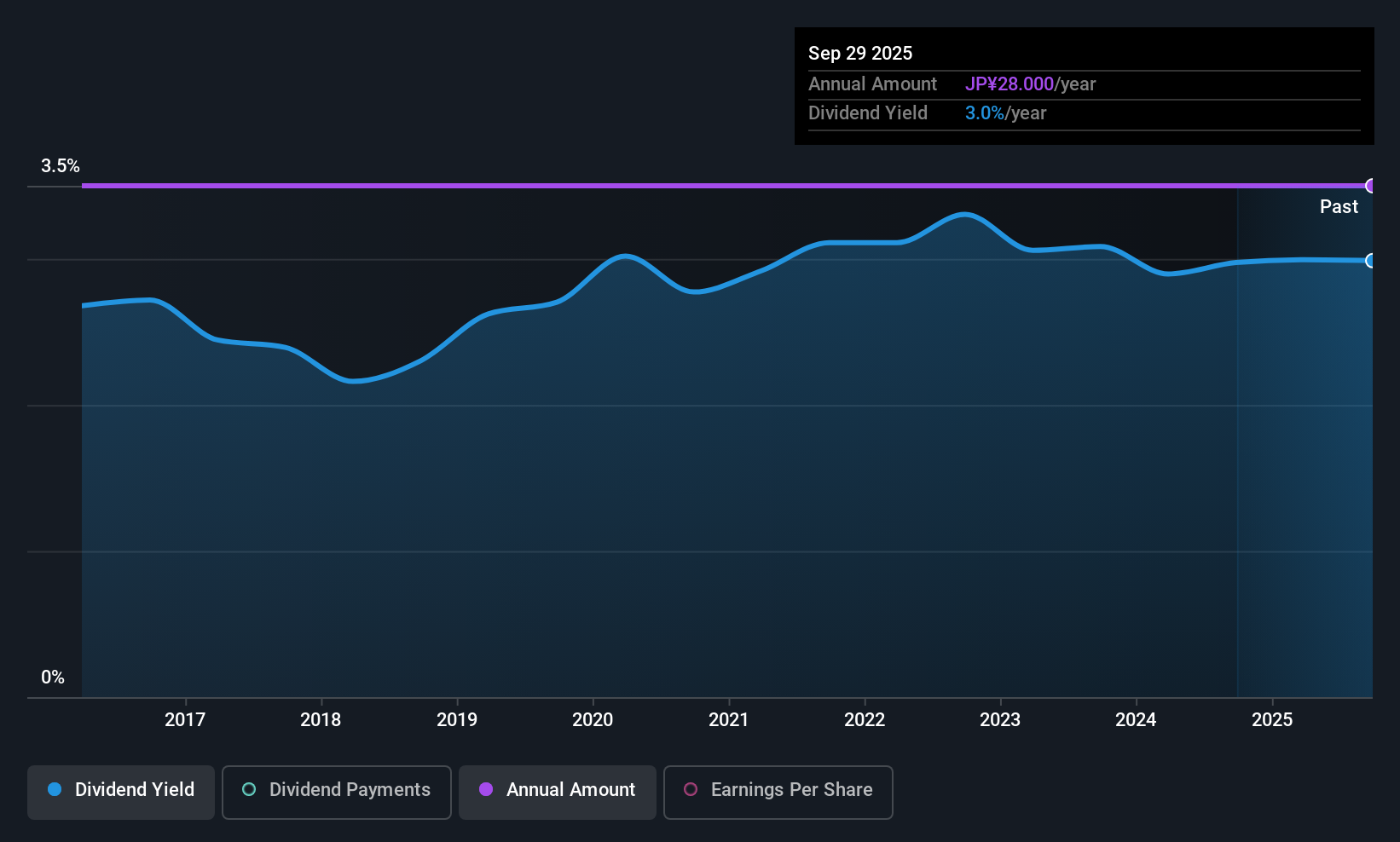This screenshot has width=1400, height=842.
Task: Click the 3.5% y-axis label
Action: pyautogui.click(x=61, y=166)
